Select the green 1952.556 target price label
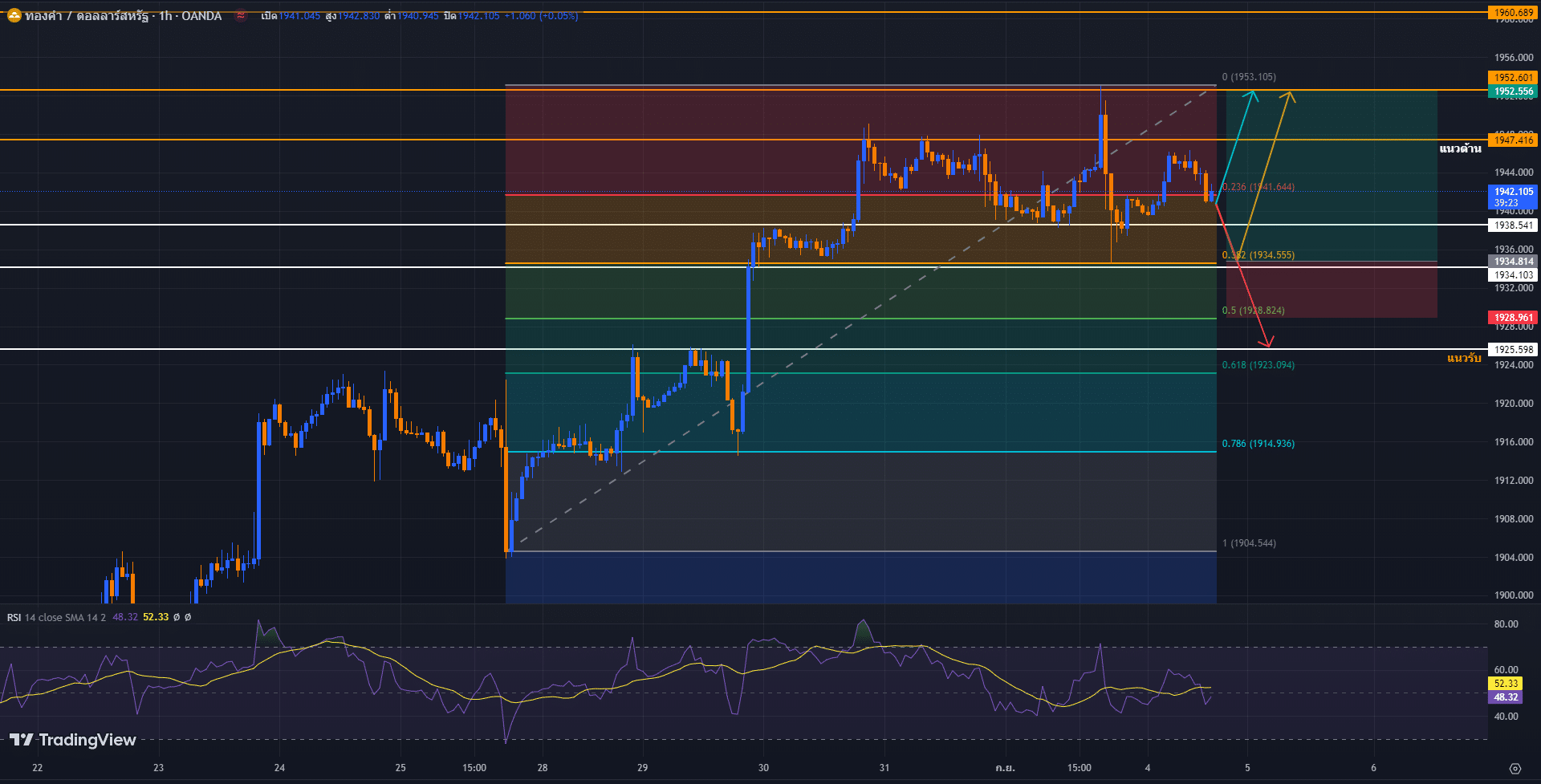 (x=1513, y=91)
